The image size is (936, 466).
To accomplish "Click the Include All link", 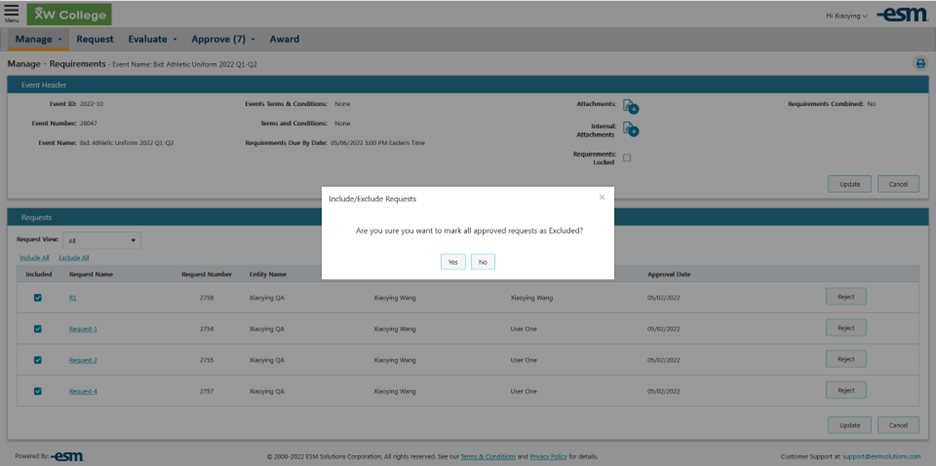I will point(35,258).
